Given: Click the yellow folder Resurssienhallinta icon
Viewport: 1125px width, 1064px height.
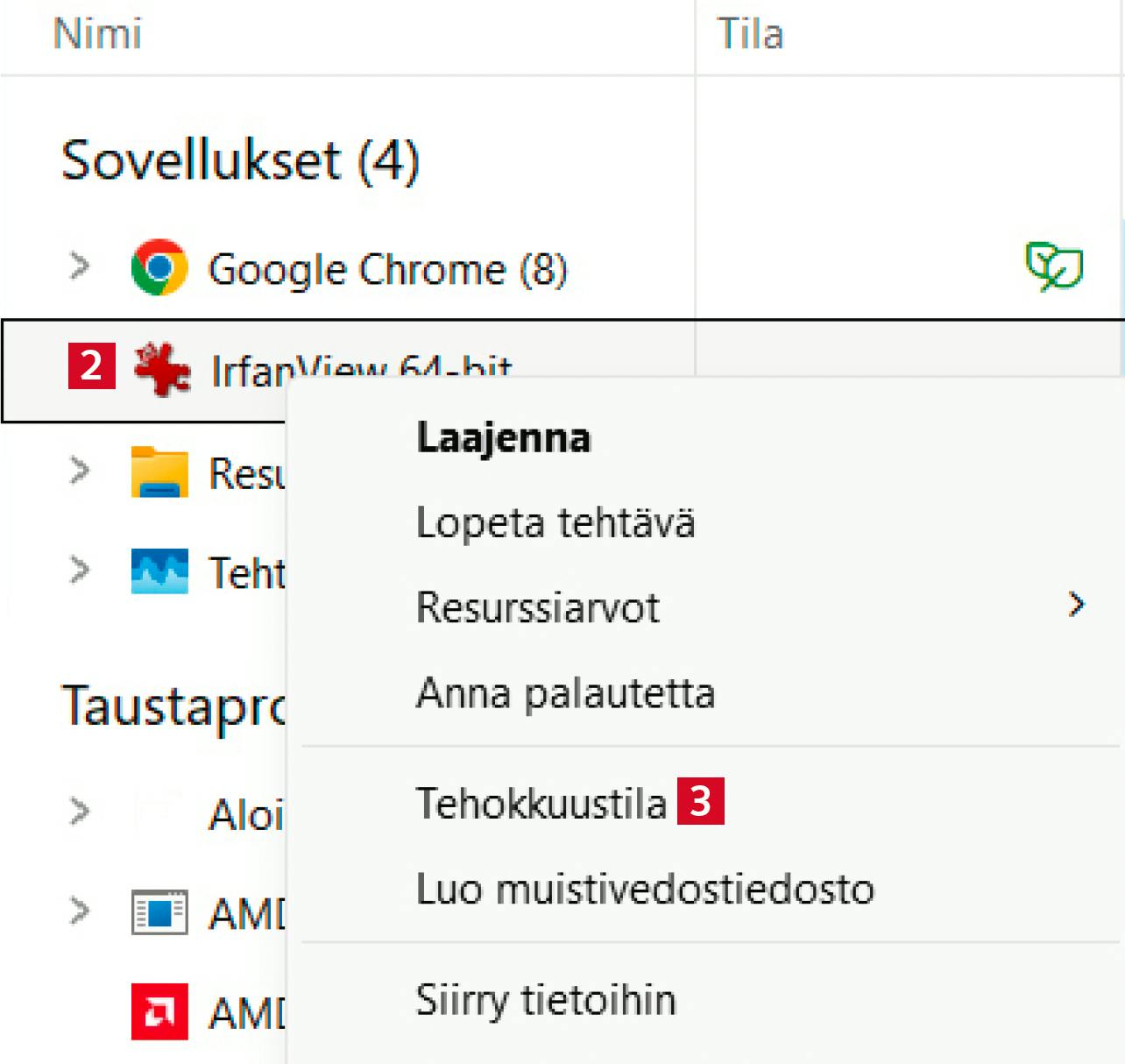Looking at the screenshot, I should 159,472.
